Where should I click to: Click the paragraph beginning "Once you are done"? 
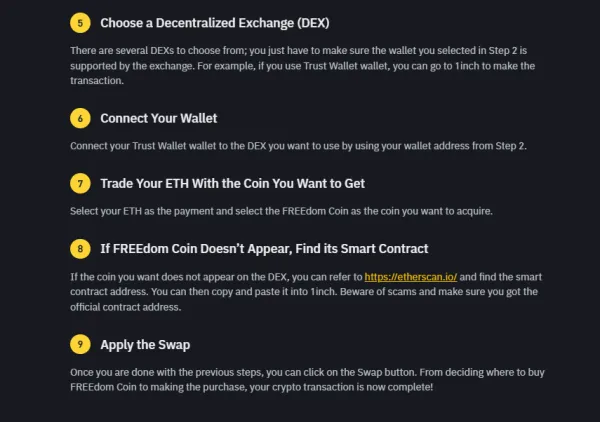click(300, 379)
